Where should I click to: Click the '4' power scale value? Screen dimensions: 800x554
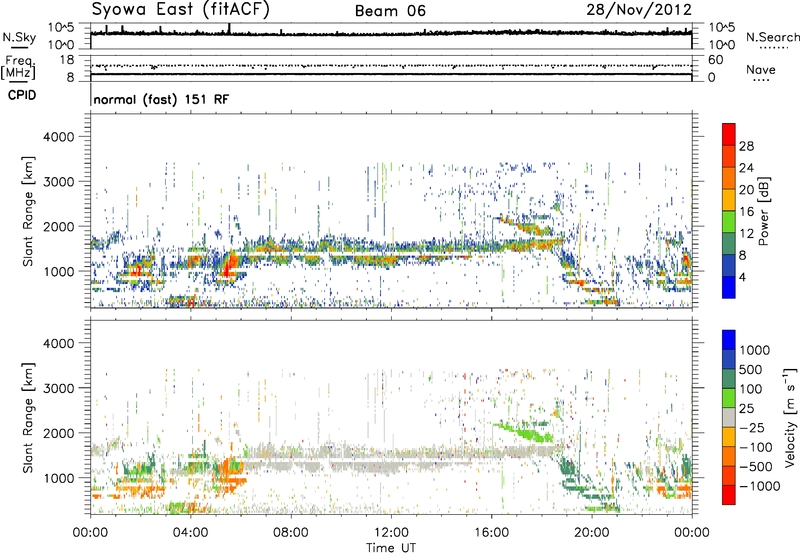[743, 277]
